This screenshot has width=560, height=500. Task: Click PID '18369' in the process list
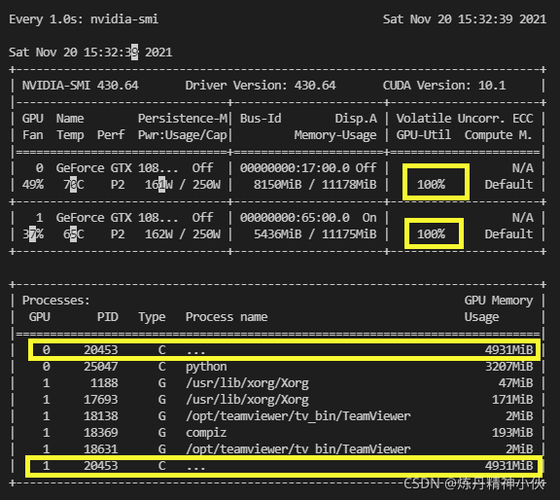(101, 432)
